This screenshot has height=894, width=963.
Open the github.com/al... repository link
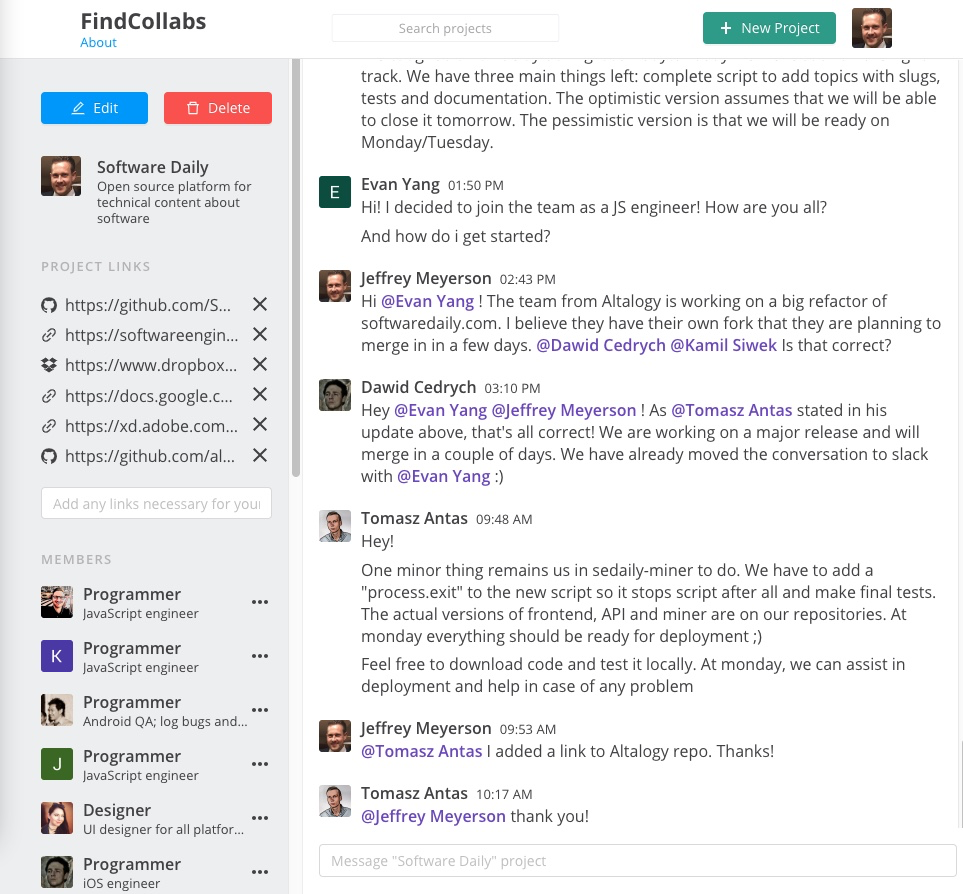(x=151, y=456)
